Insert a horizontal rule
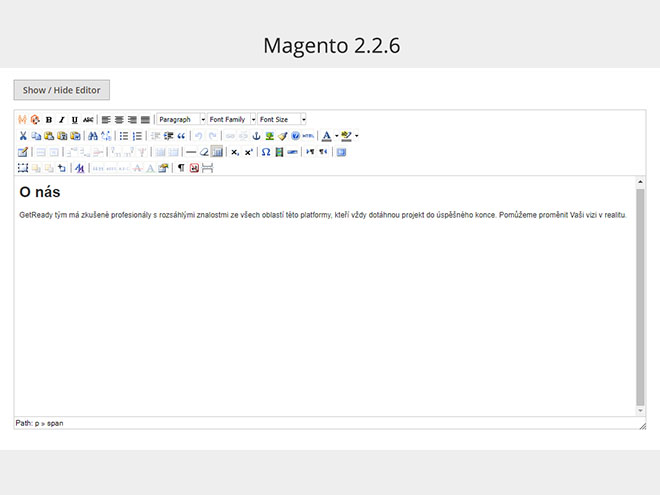 click(x=191, y=152)
